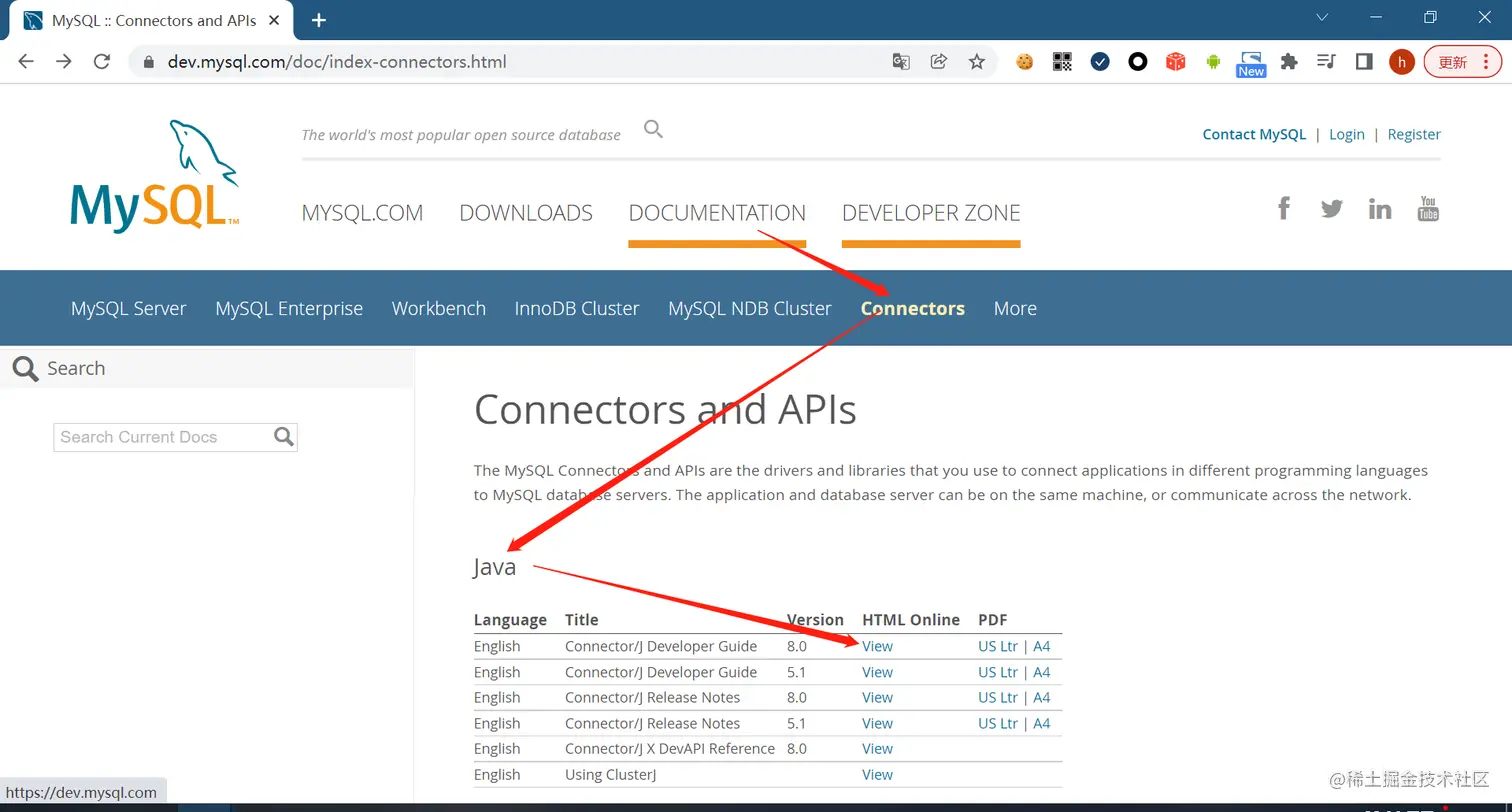1512x812 pixels.
Task: View Connector/J X DevAPI Reference online
Action: (x=877, y=748)
